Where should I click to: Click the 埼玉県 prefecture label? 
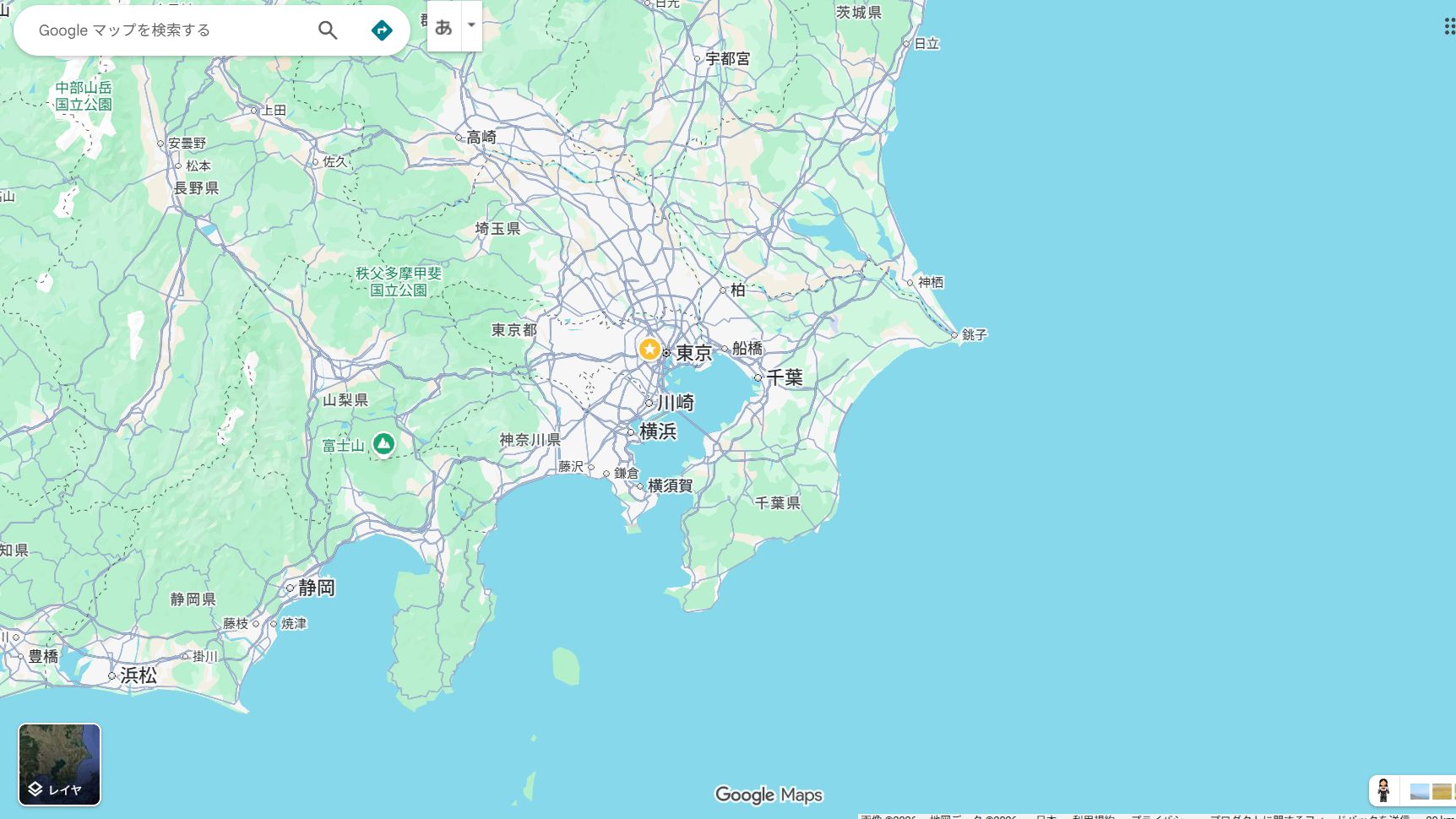tap(498, 228)
